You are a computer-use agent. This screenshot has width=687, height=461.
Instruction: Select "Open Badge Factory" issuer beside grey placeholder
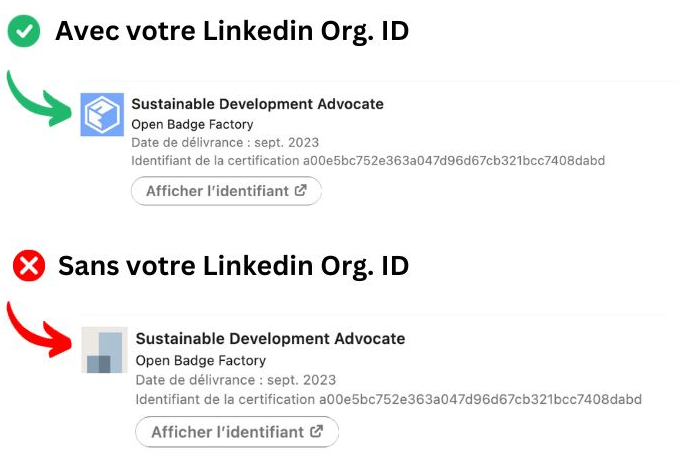click(x=200, y=360)
